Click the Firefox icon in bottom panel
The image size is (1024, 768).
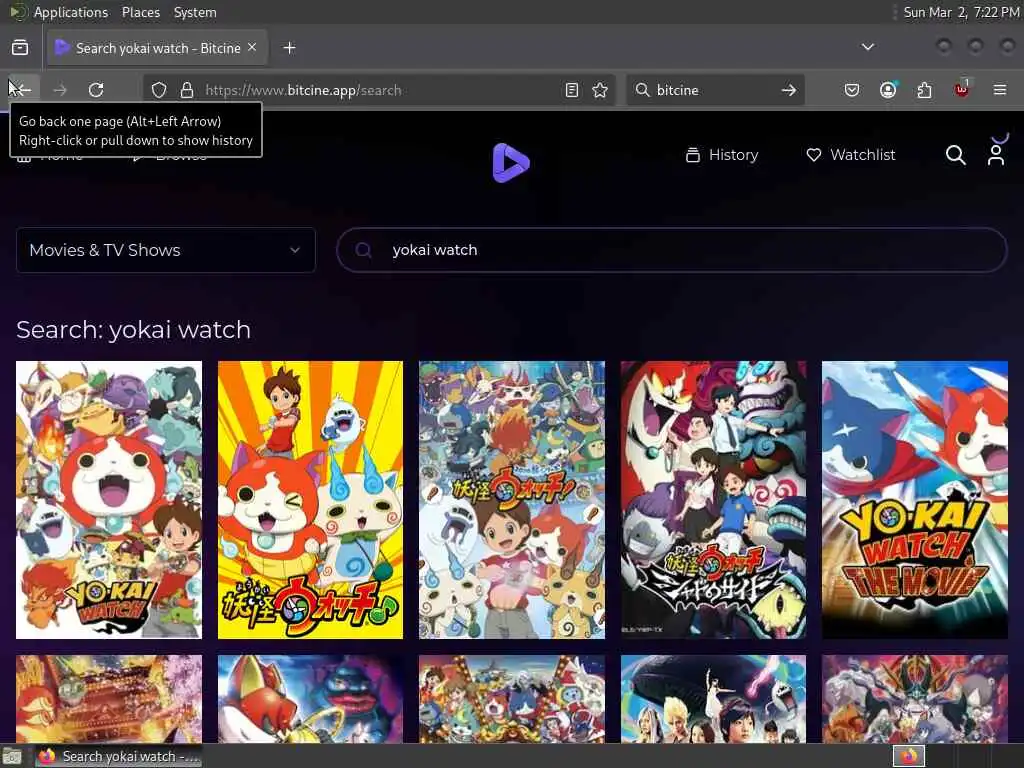pos(909,756)
